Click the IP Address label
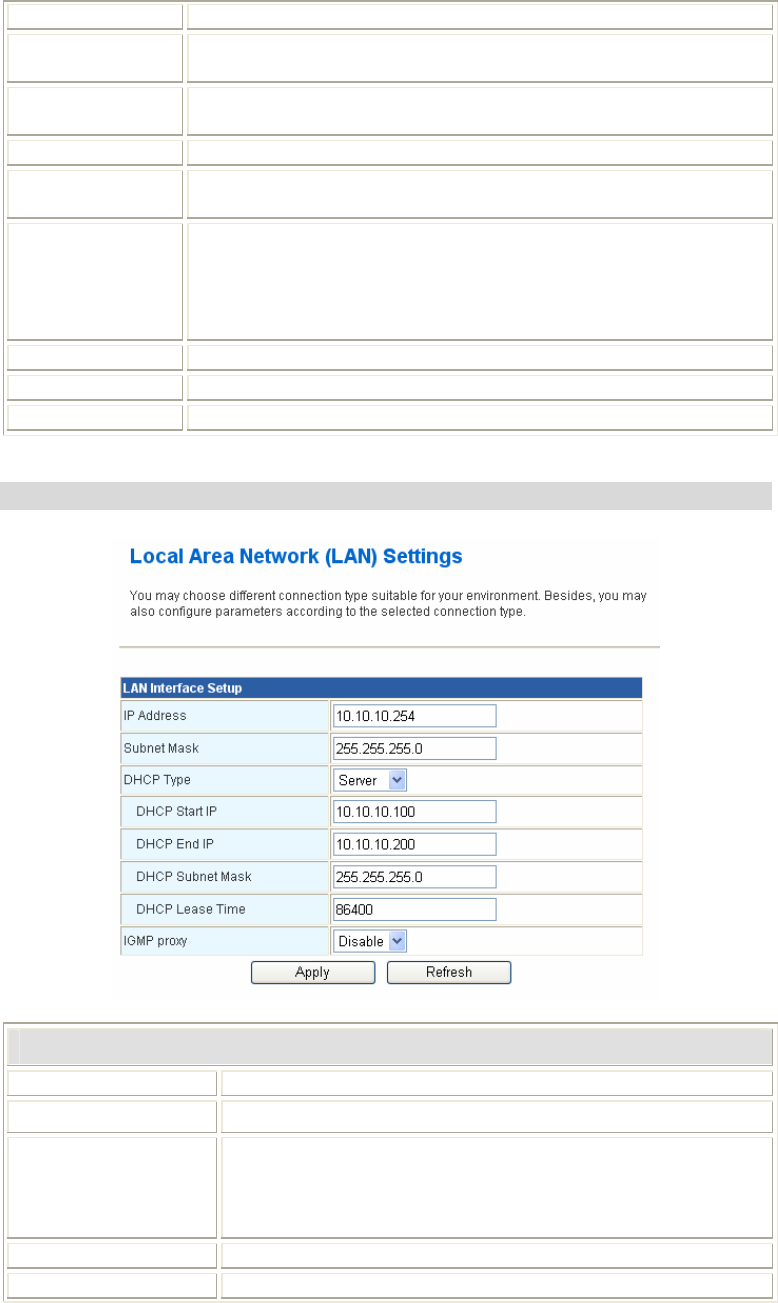This screenshot has height=1303, width=778. pos(155,716)
